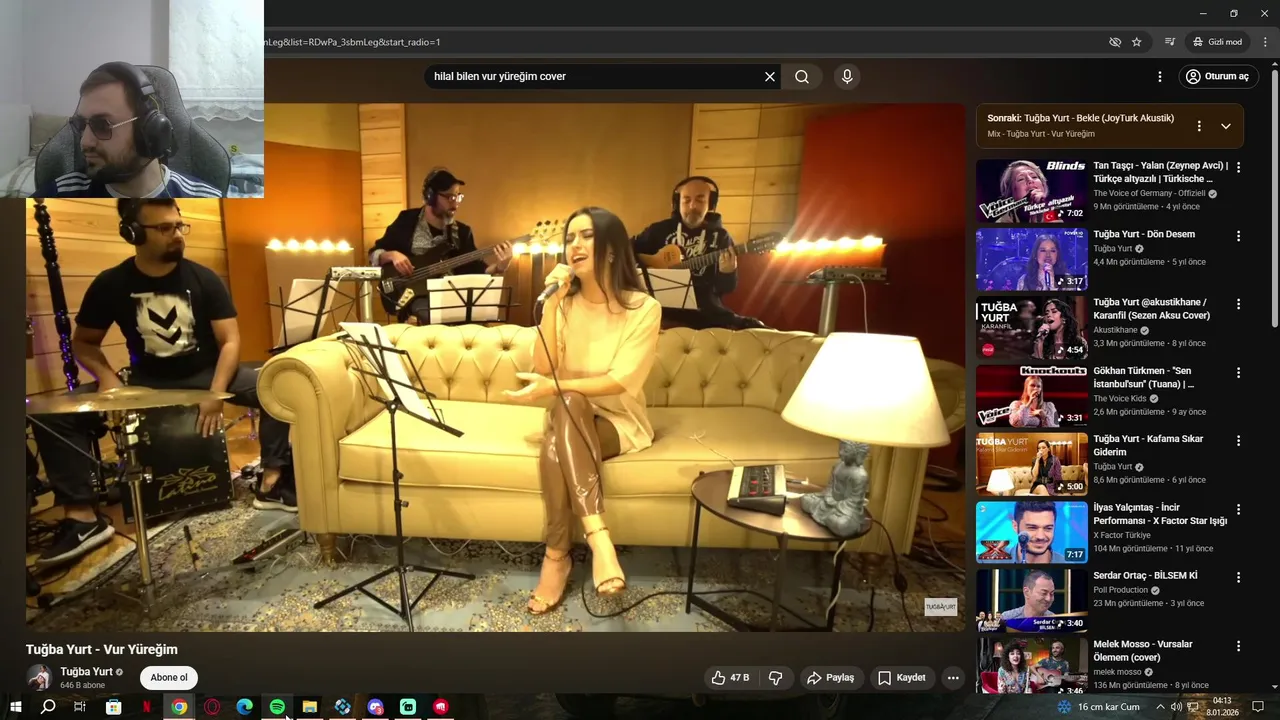This screenshot has width=1280, height=720.
Task: Open the Windows Start menu
Action: [15, 707]
